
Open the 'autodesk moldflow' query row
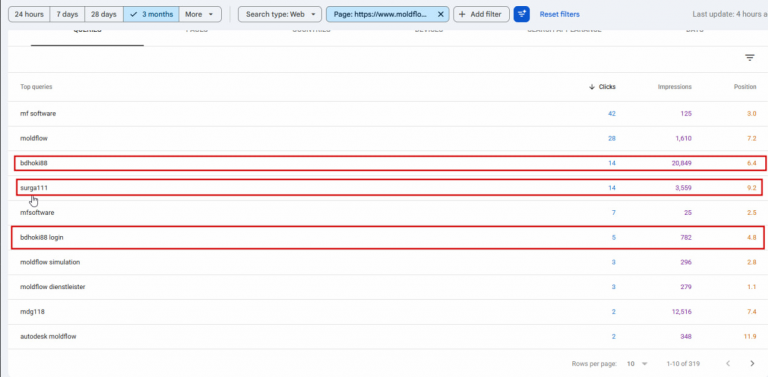tap(388, 336)
